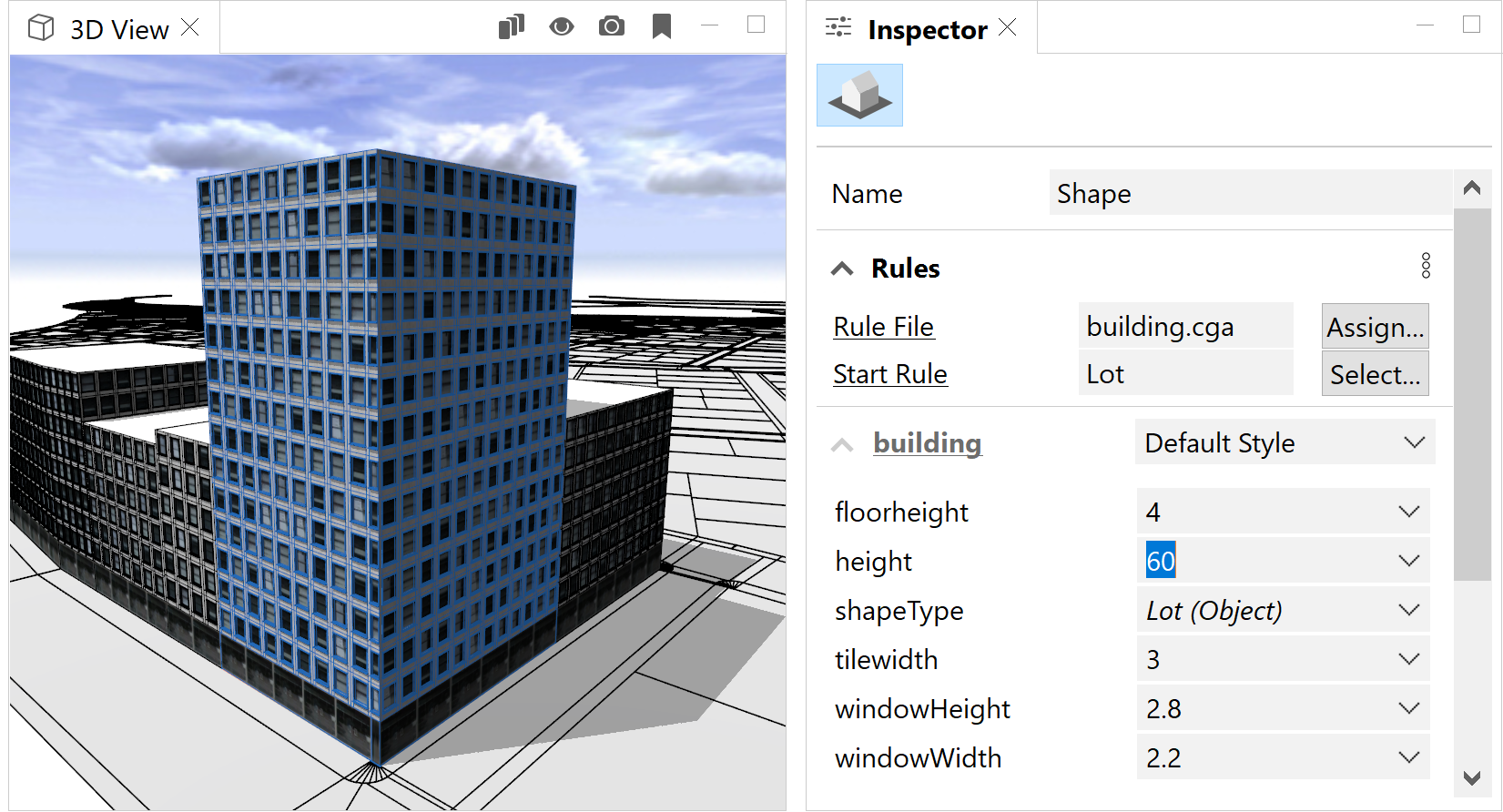Open the Start Rule link
Viewport: 1503px width, 812px height.
(x=889, y=374)
